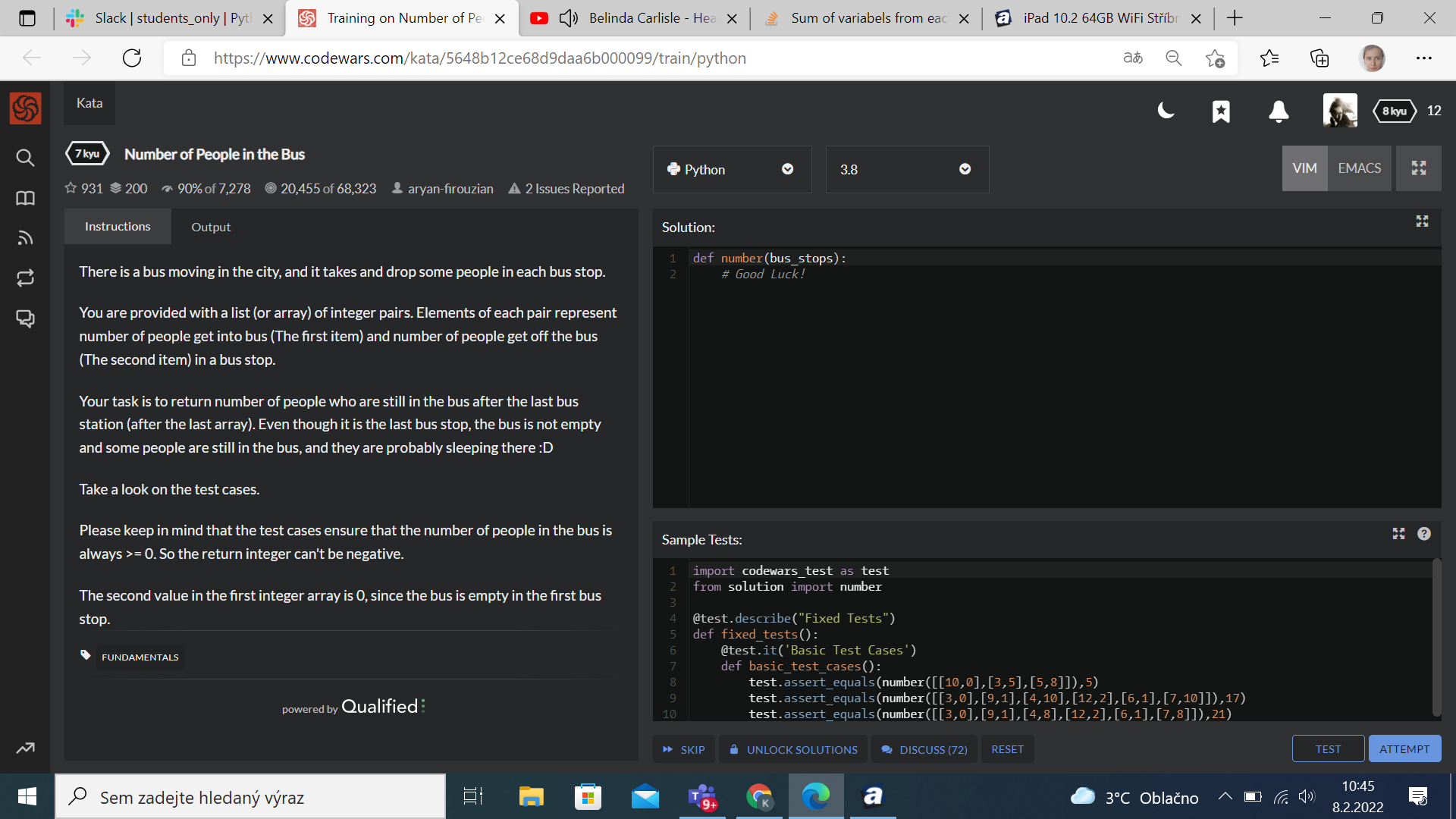This screenshot has width=1456, height=819.
Task: Switch to the Output tab
Action: (x=211, y=227)
